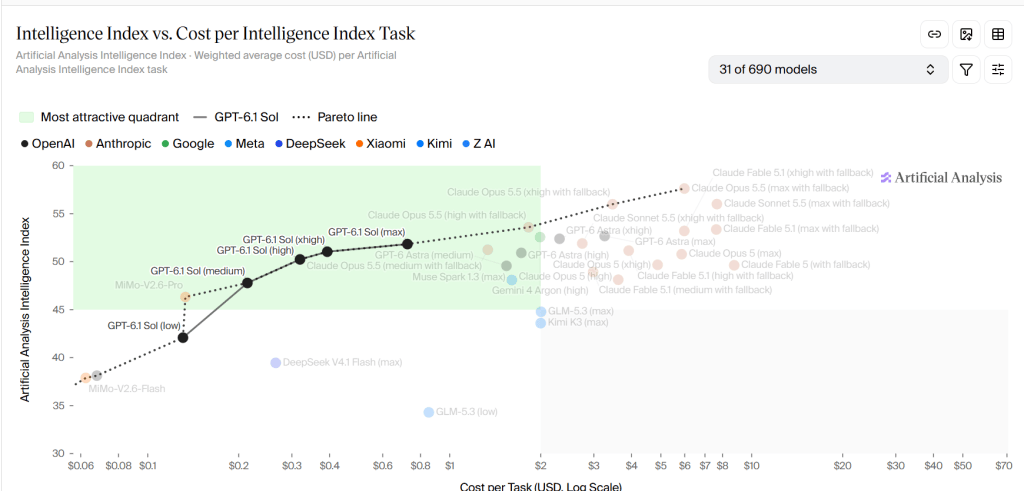Copy the chart link icon
This screenshot has height=491, width=1024.
[935, 35]
